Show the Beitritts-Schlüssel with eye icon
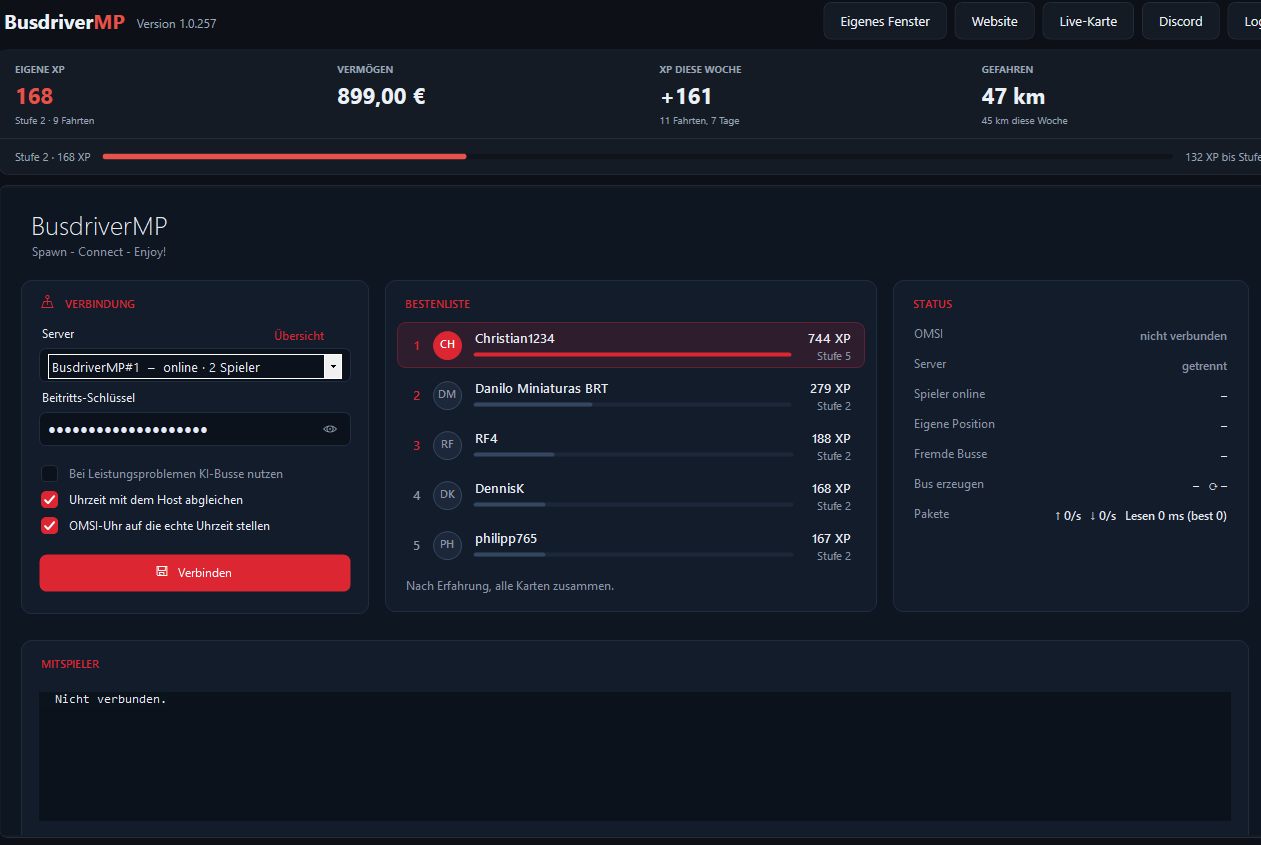This screenshot has width=1261, height=845. pos(330,429)
